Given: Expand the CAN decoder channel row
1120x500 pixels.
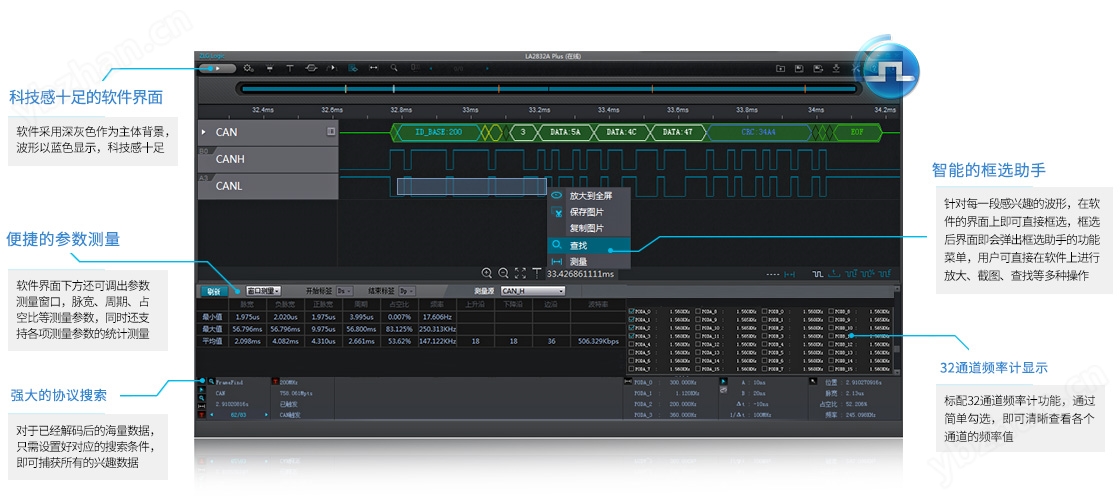Looking at the screenshot, I should click(204, 132).
